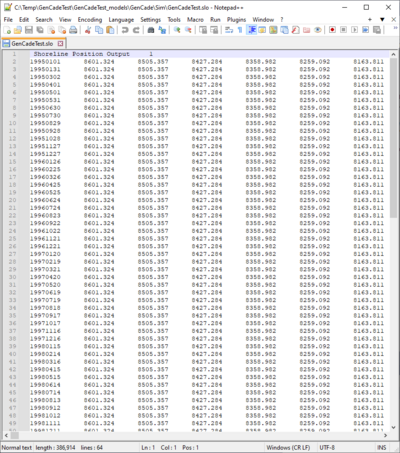Click the Print toolbar icon
This screenshot has width=400, height=453.
coord(73,30)
